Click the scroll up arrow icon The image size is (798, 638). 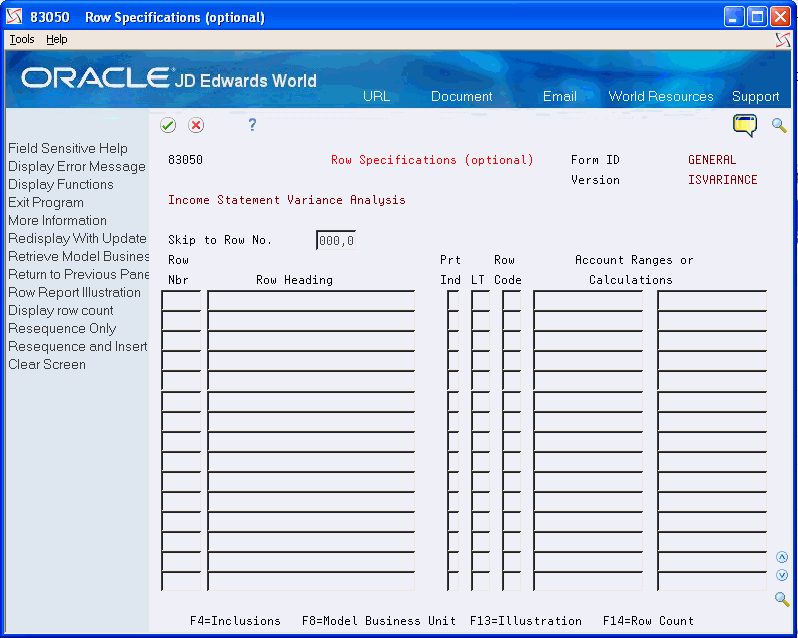click(782, 557)
